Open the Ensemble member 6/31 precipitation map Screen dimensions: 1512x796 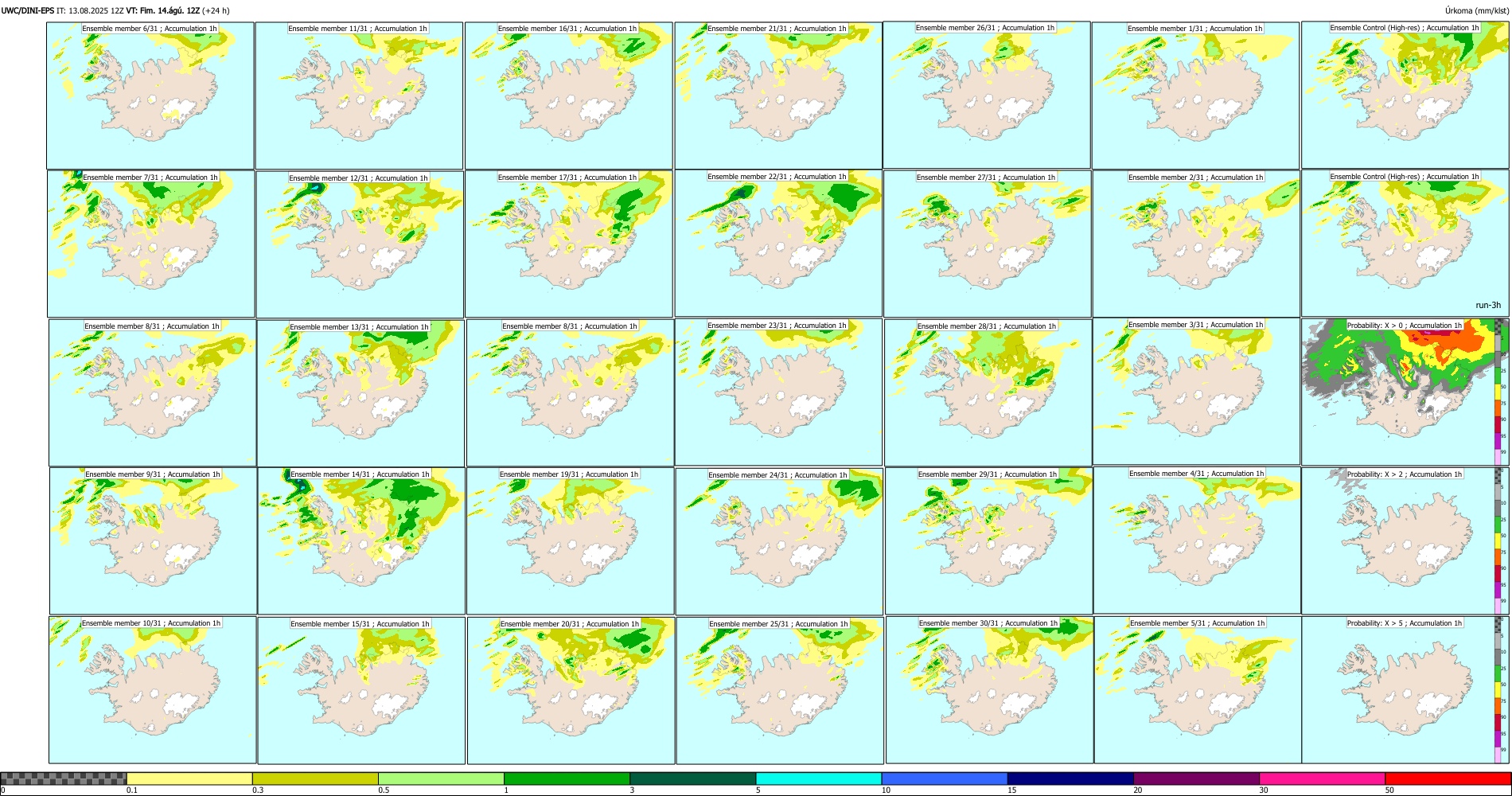tap(150, 96)
